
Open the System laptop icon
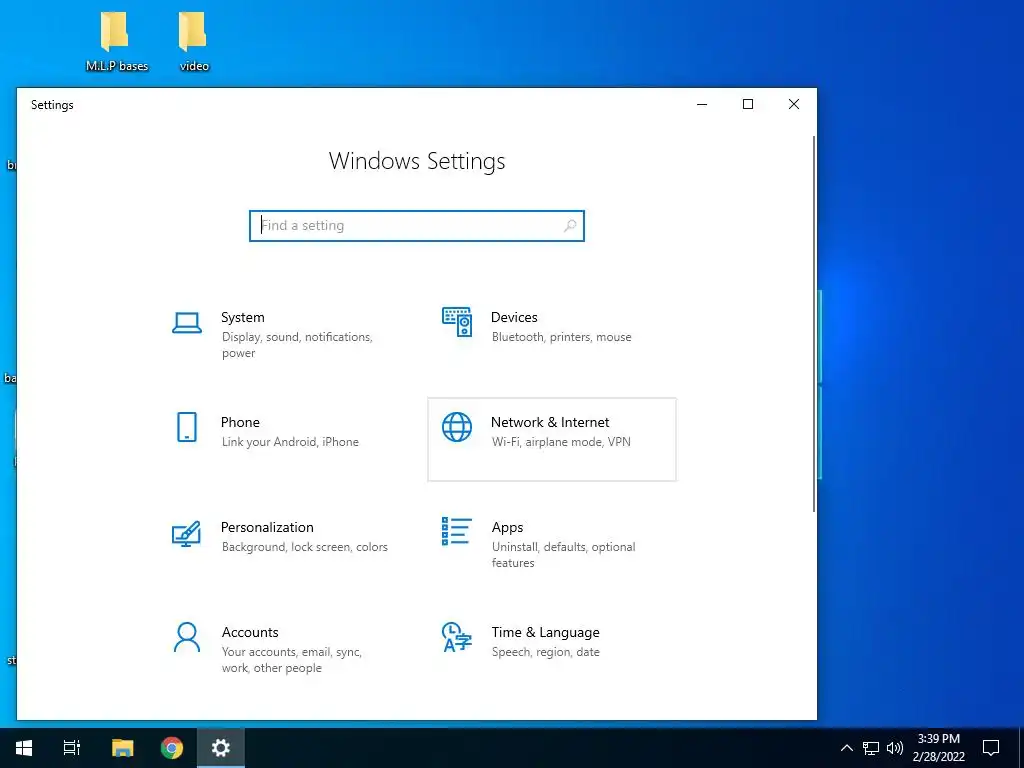(187, 323)
